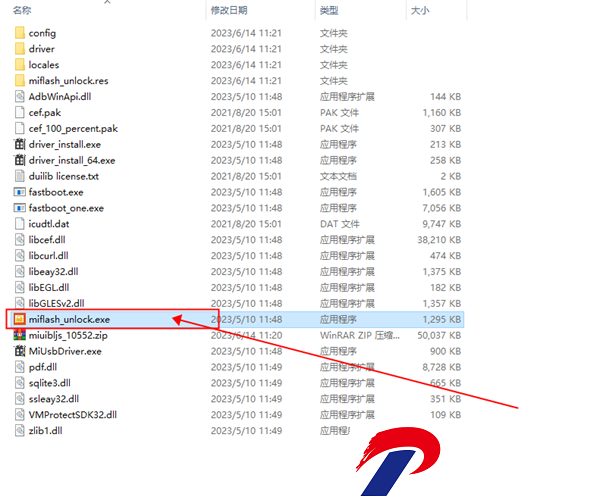Click the duilib license.txt document icon
This screenshot has width=600, height=503.
tap(20, 176)
